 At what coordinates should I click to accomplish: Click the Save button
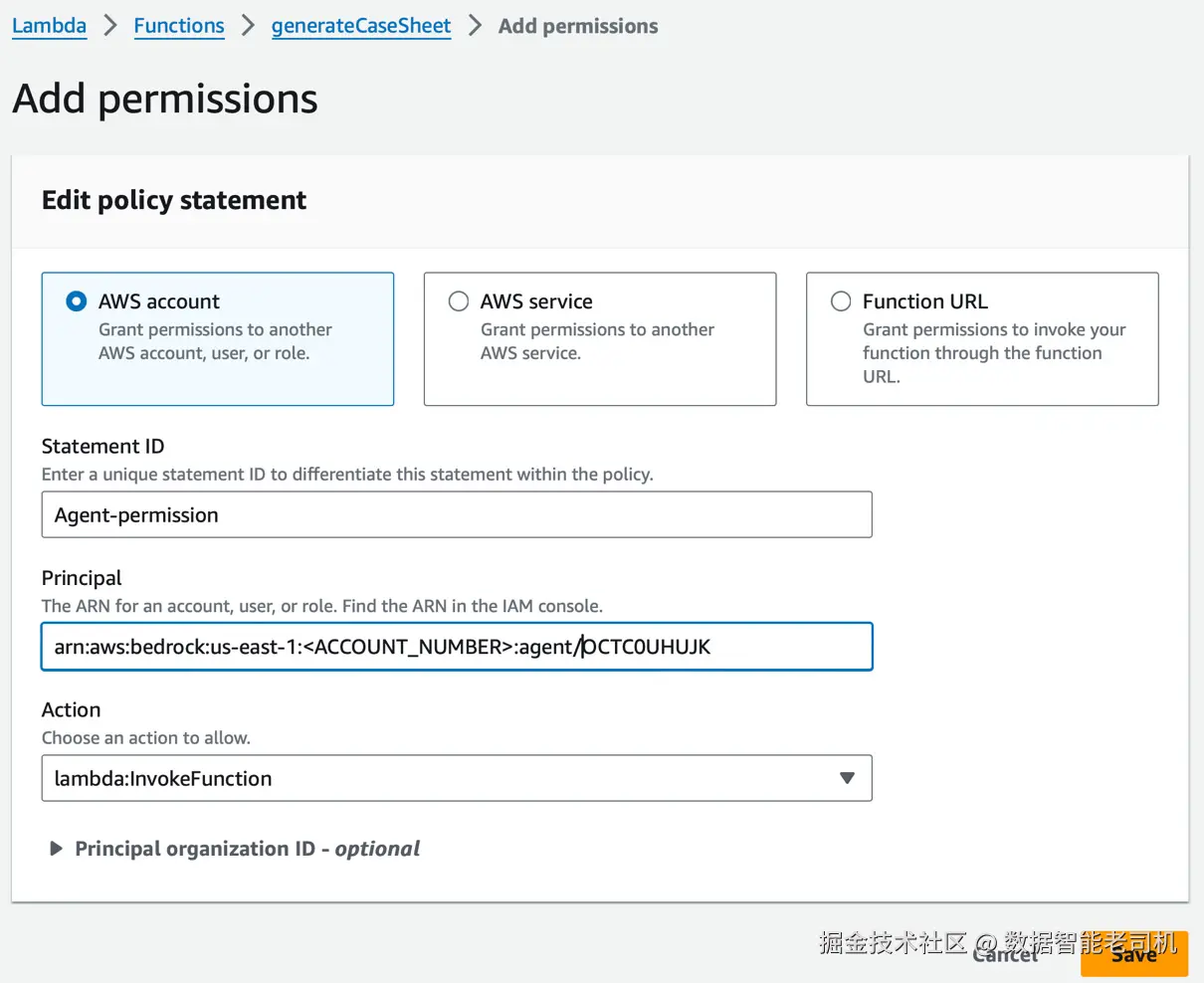(1133, 954)
